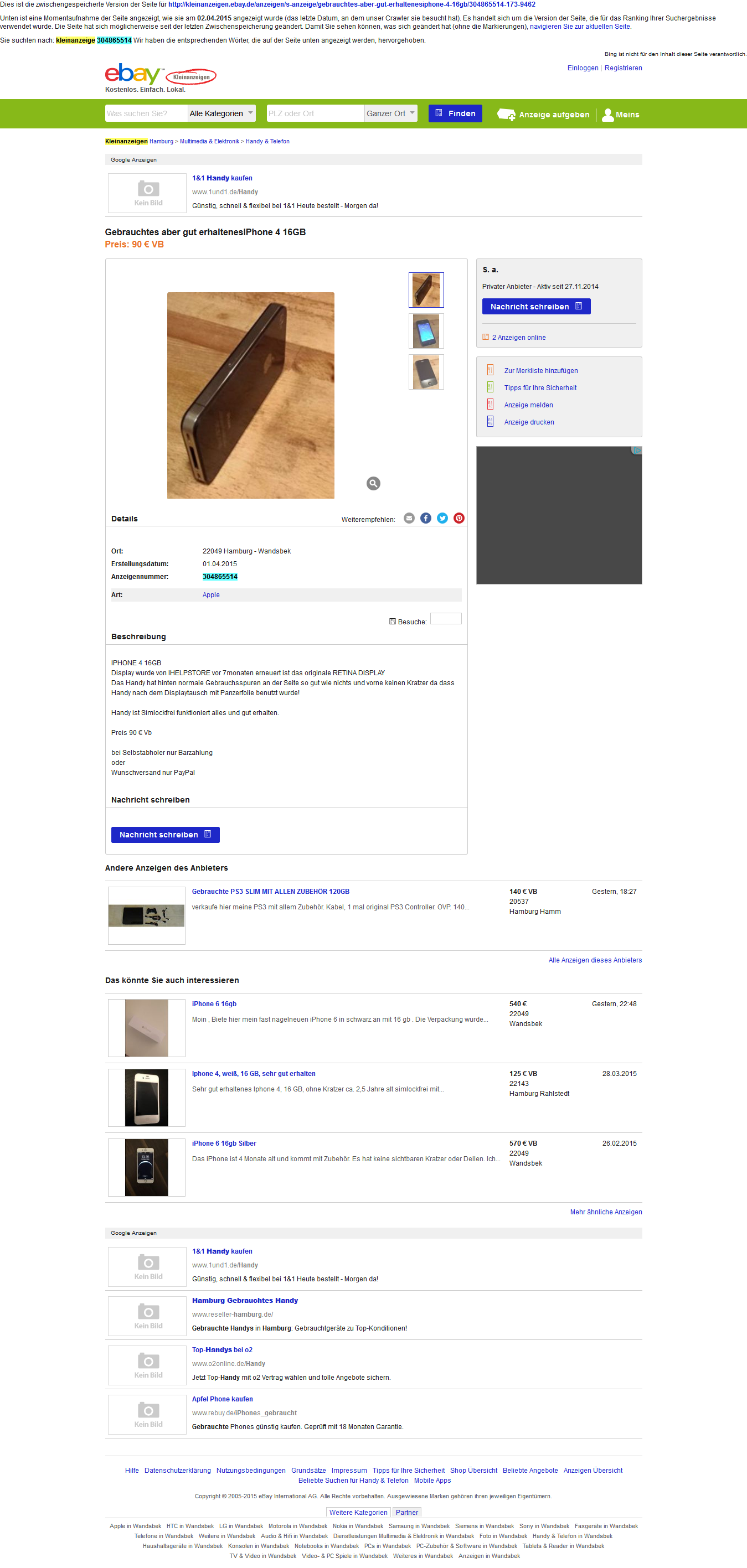Share listing via email icon
The image size is (747, 1568).
point(409,518)
